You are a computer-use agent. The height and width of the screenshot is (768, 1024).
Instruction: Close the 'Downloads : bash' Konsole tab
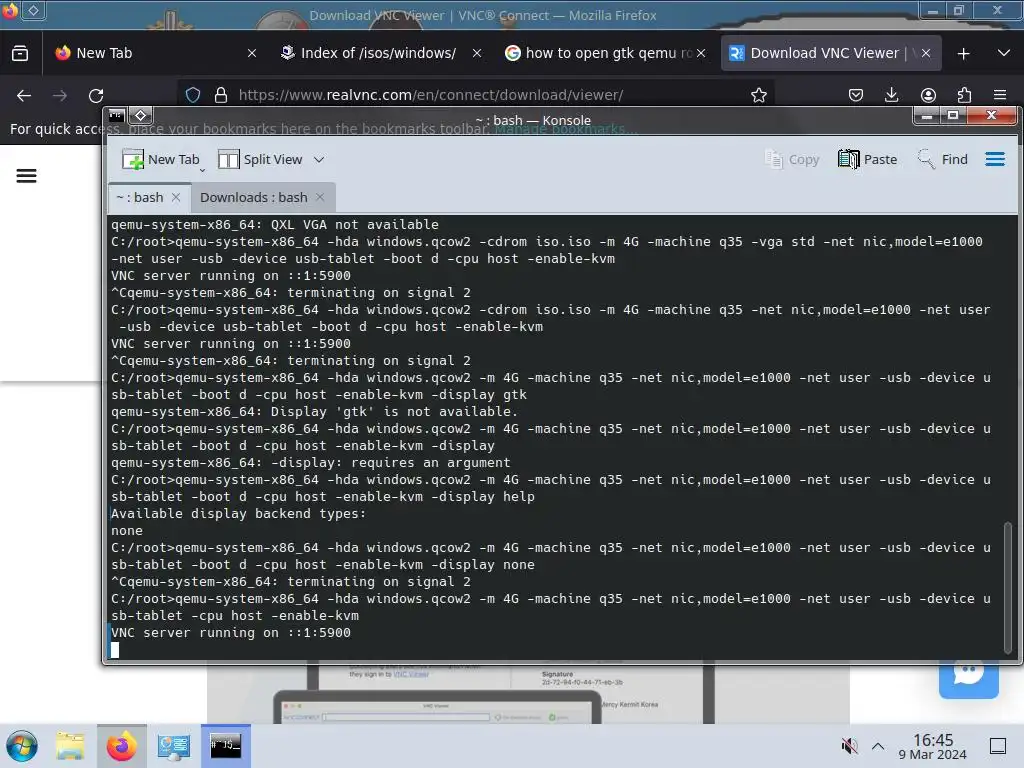click(320, 197)
